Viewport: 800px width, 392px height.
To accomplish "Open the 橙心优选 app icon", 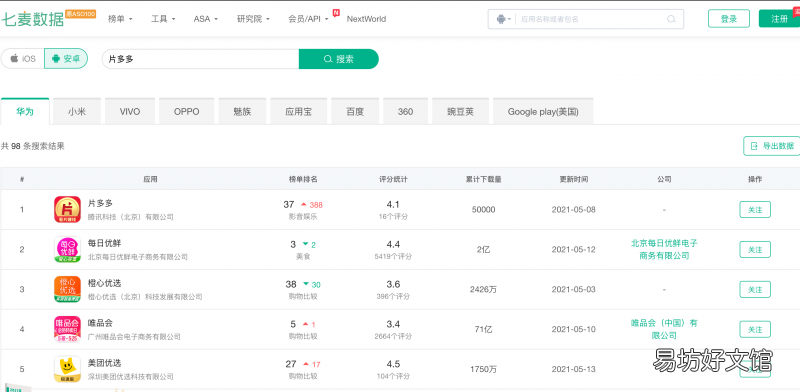I will point(67,289).
